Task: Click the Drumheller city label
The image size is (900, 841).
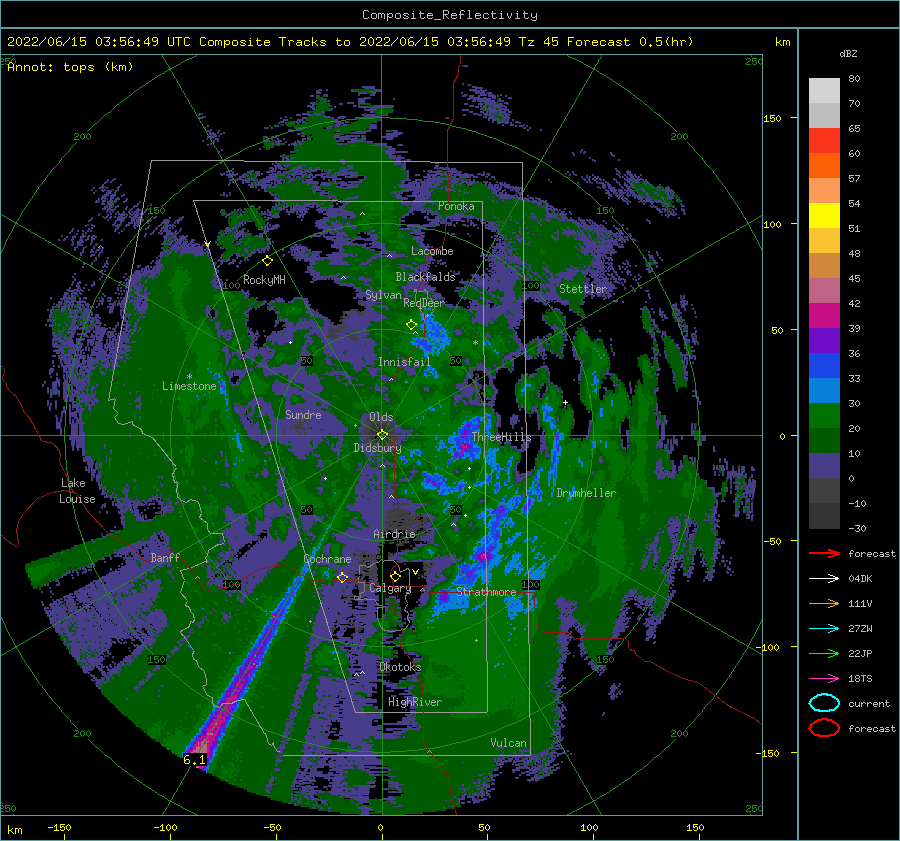Action: tap(586, 493)
